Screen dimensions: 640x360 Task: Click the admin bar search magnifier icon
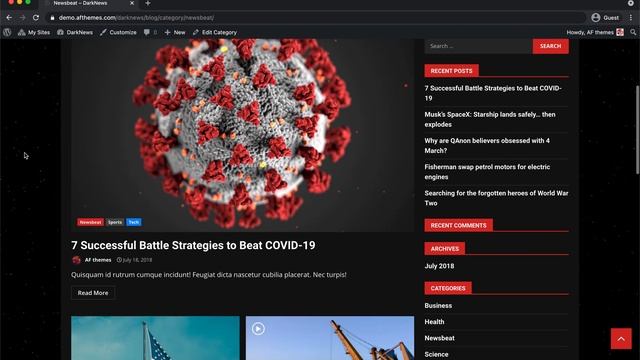pos(633,32)
